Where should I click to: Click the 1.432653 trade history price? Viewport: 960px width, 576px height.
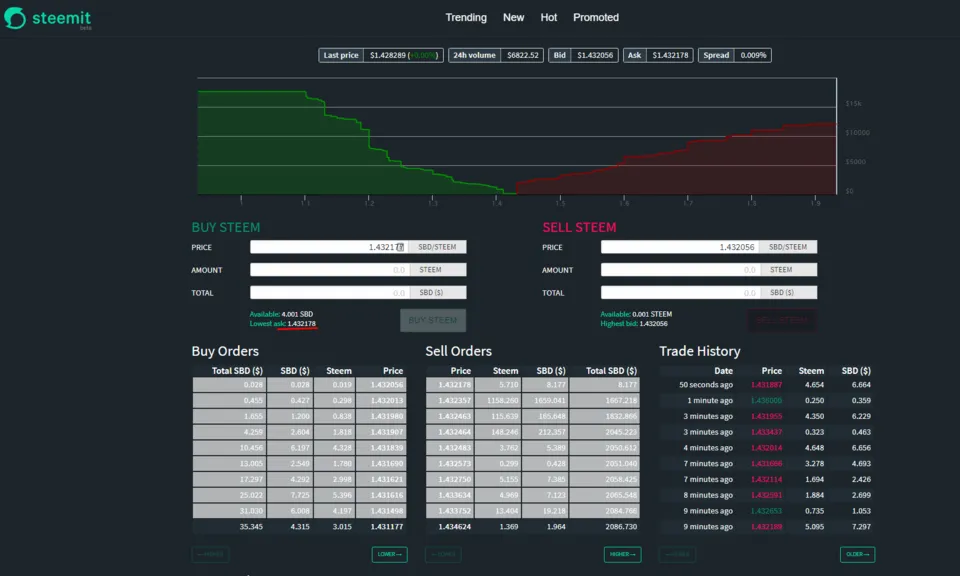coord(766,511)
